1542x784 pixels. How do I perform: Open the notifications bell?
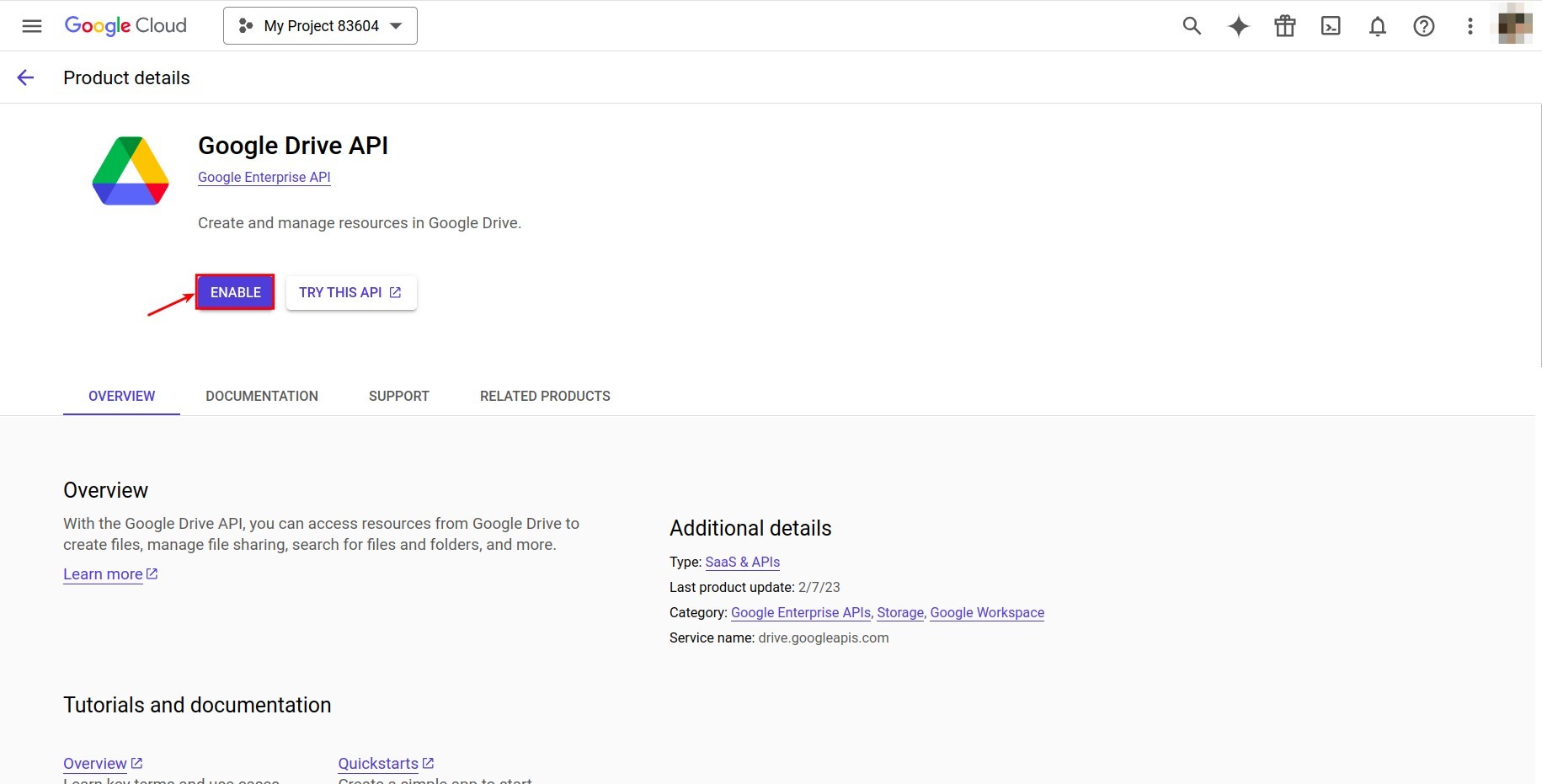(x=1377, y=26)
